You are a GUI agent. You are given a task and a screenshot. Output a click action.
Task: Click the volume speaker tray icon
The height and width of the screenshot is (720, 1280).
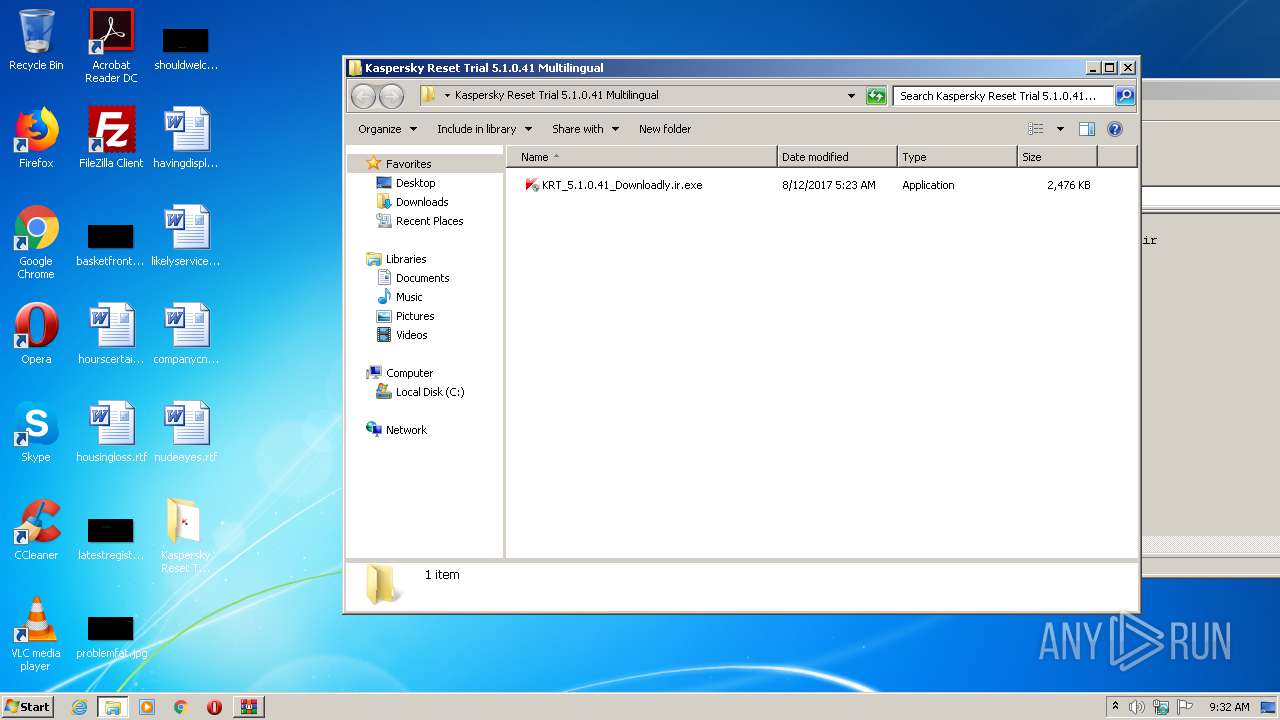(x=1137, y=707)
